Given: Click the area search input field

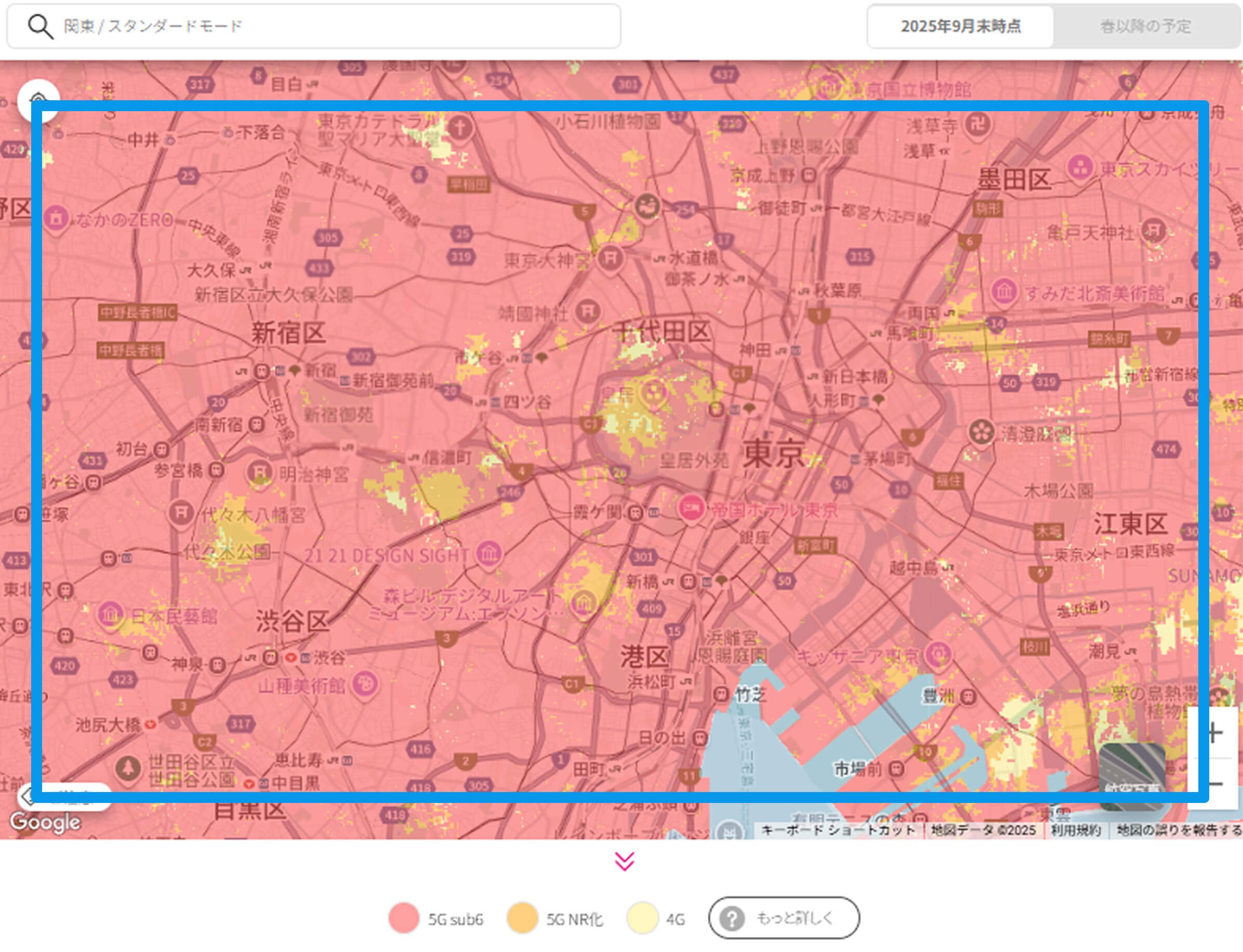Looking at the screenshot, I should point(340,26).
